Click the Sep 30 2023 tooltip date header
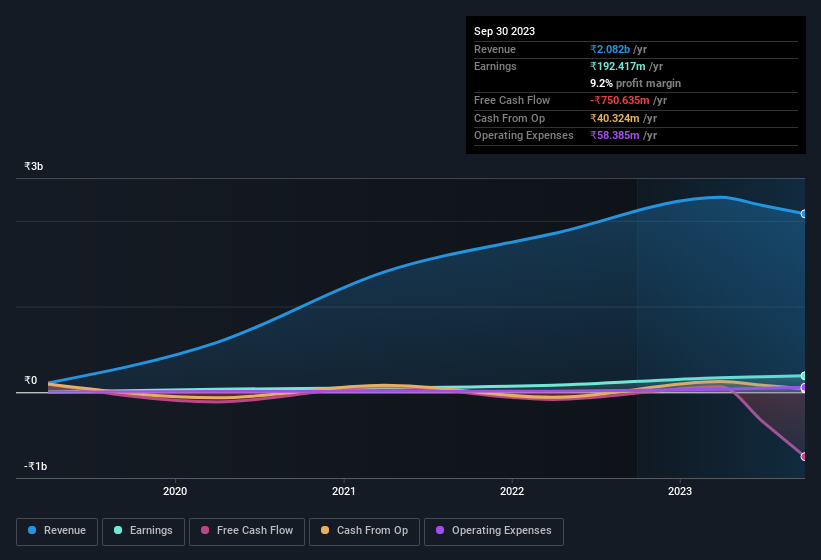The width and height of the screenshot is (821, 560). coord(504,31)
